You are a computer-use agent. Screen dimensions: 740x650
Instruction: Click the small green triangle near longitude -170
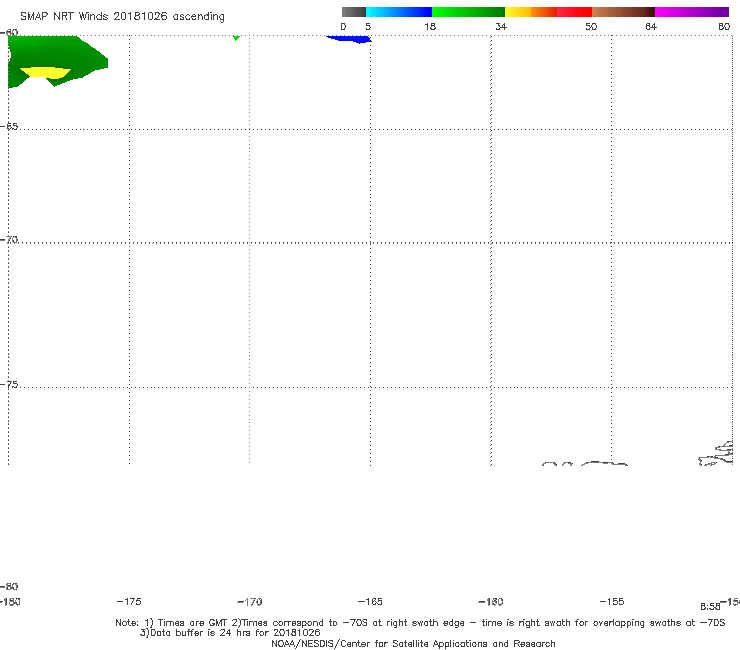tap(236, 37)
